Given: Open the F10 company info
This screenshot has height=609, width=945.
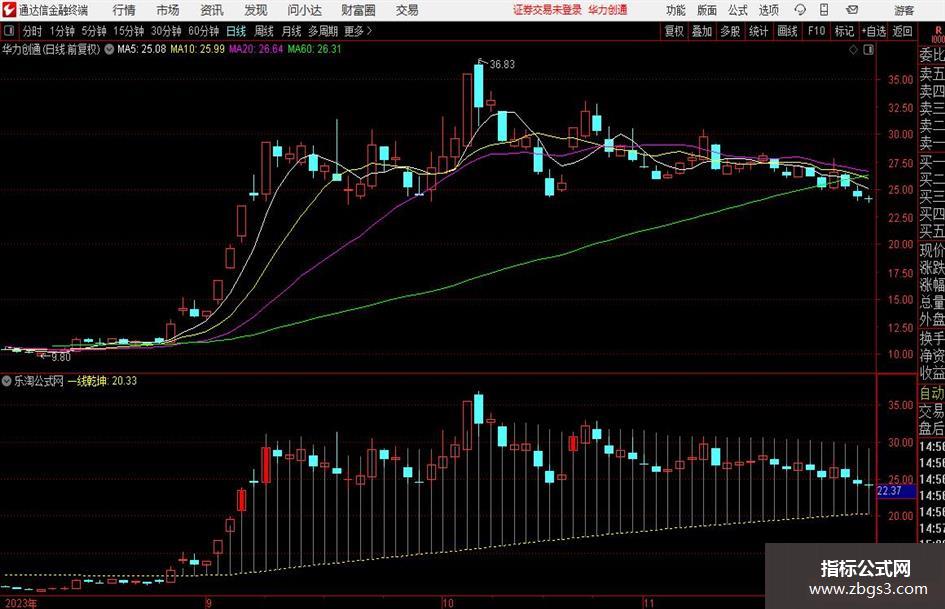Looking at the screenshot, I should pyautogui.click(x=816, y=31).
